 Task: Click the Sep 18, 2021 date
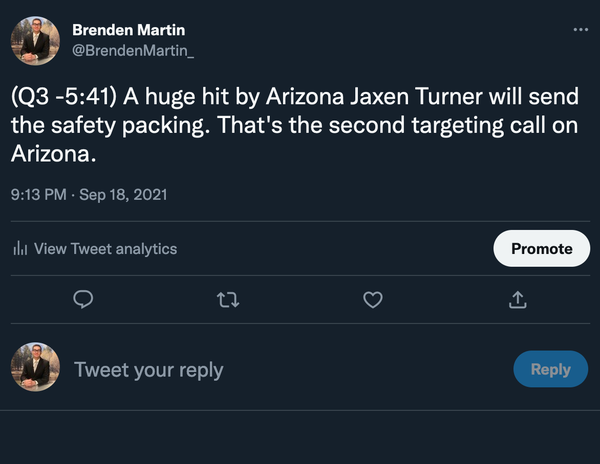127,194
